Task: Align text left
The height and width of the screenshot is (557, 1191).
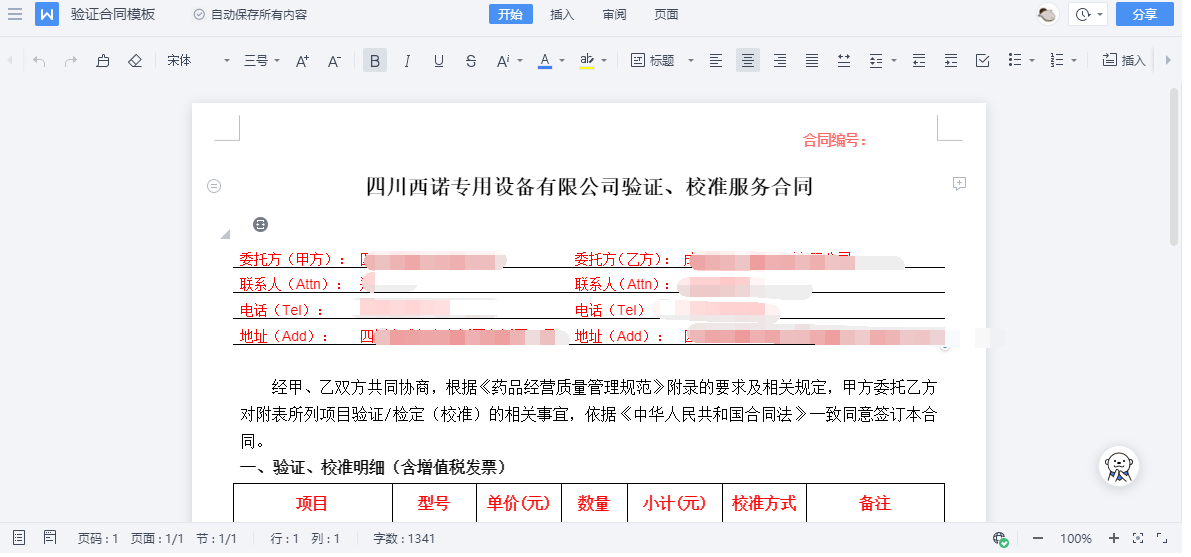Action: 716,61
